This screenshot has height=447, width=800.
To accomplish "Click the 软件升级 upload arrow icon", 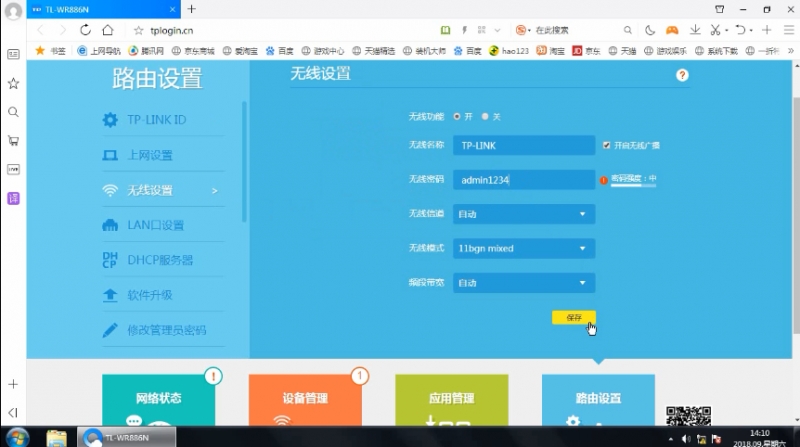I will point(110,295).
